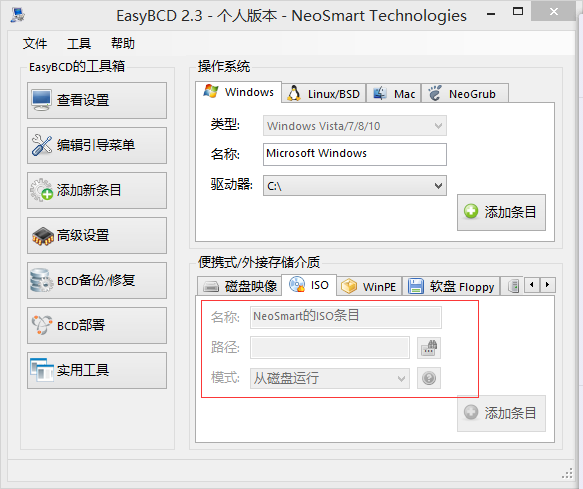Click the monitor icon on 查看设置
583x489 pixels.
click(41, 100)
